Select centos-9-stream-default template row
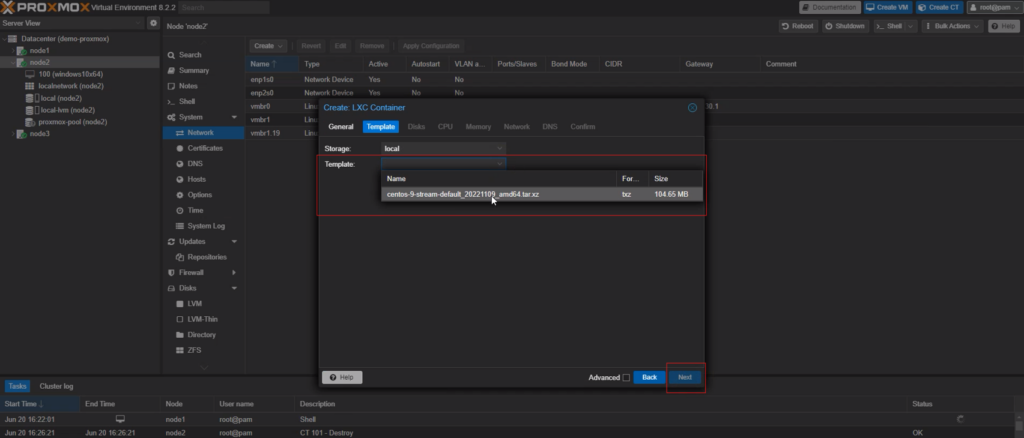 (x=542, y=195)
